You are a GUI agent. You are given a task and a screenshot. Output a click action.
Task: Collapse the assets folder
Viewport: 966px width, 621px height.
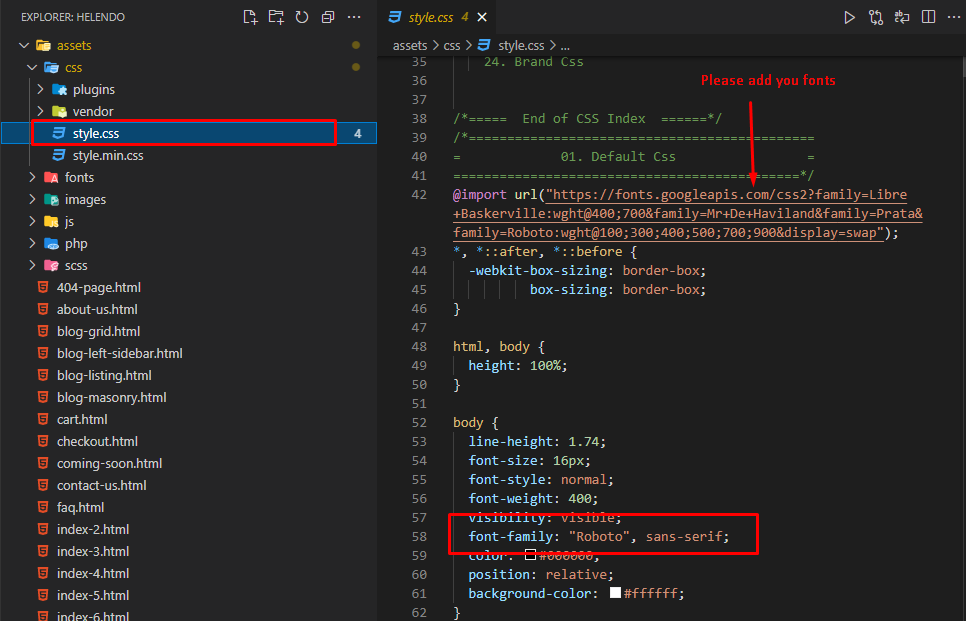[25, 46]
